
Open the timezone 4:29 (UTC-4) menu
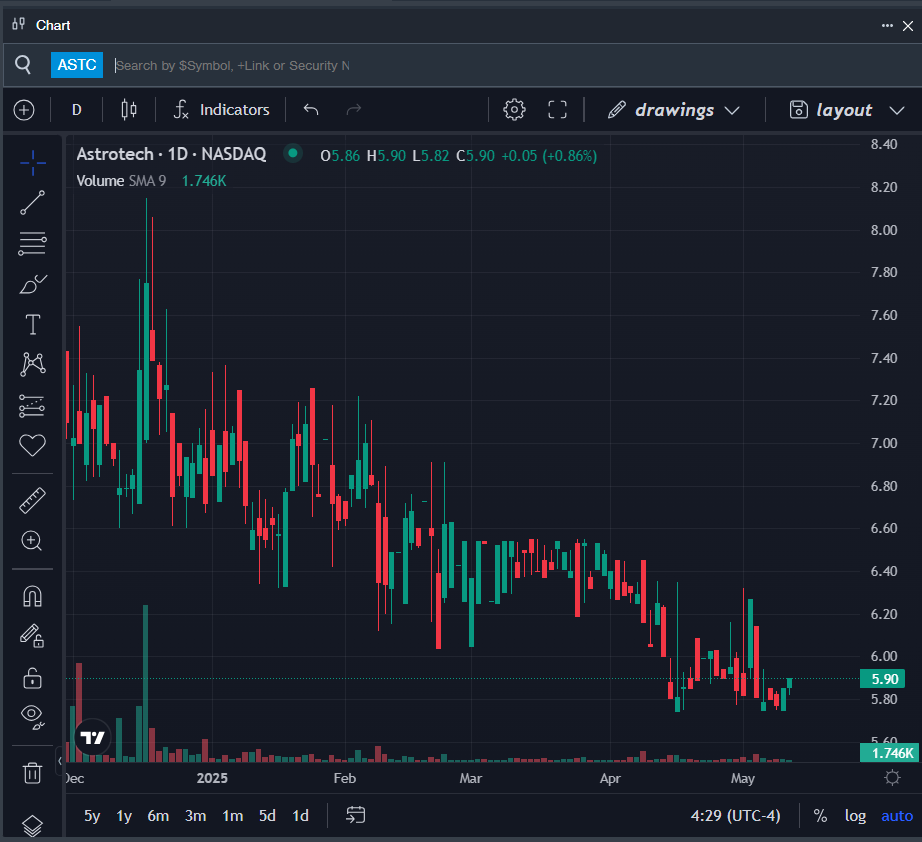(735, 816)
